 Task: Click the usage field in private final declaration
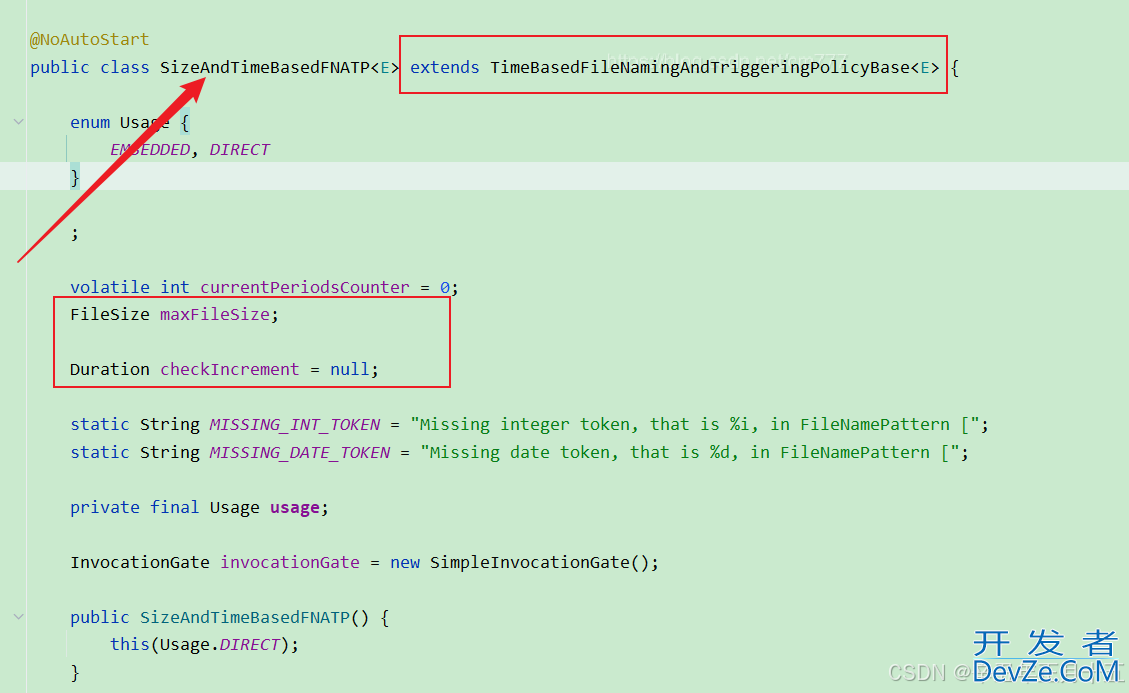(x=294, y=508)
